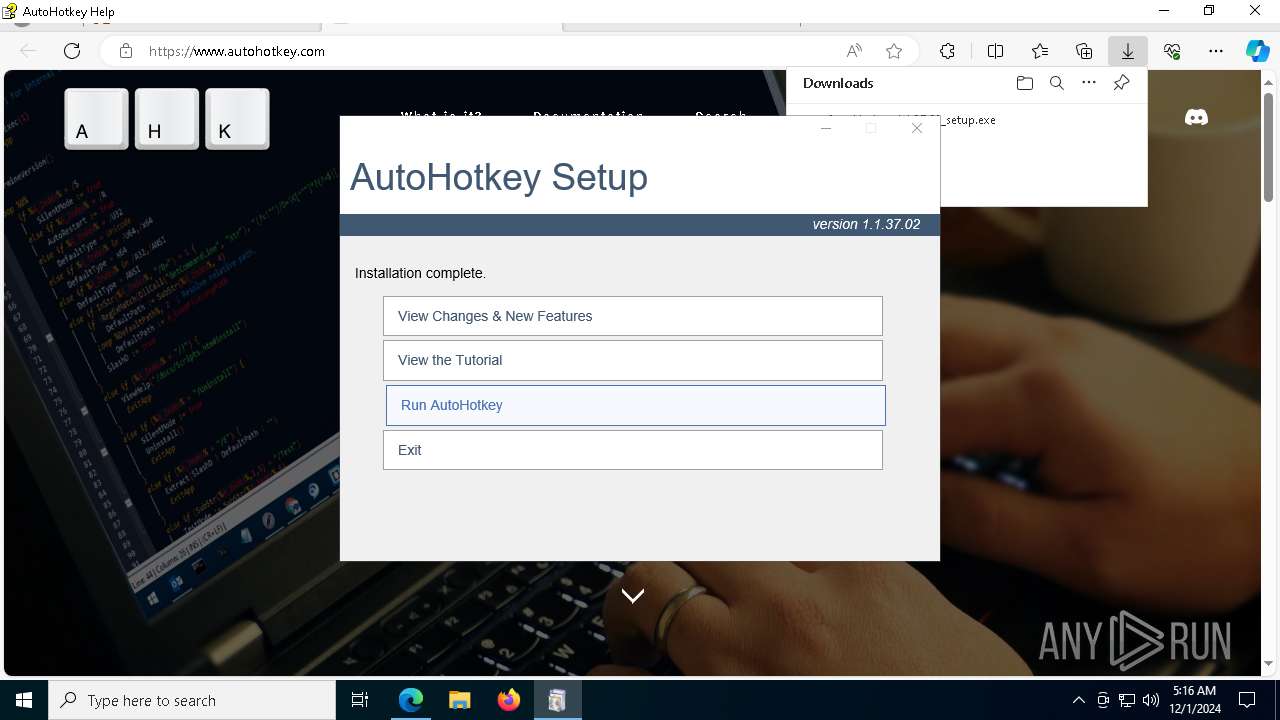
Task: View site information lock icon
Action: (x=125, y=51)
